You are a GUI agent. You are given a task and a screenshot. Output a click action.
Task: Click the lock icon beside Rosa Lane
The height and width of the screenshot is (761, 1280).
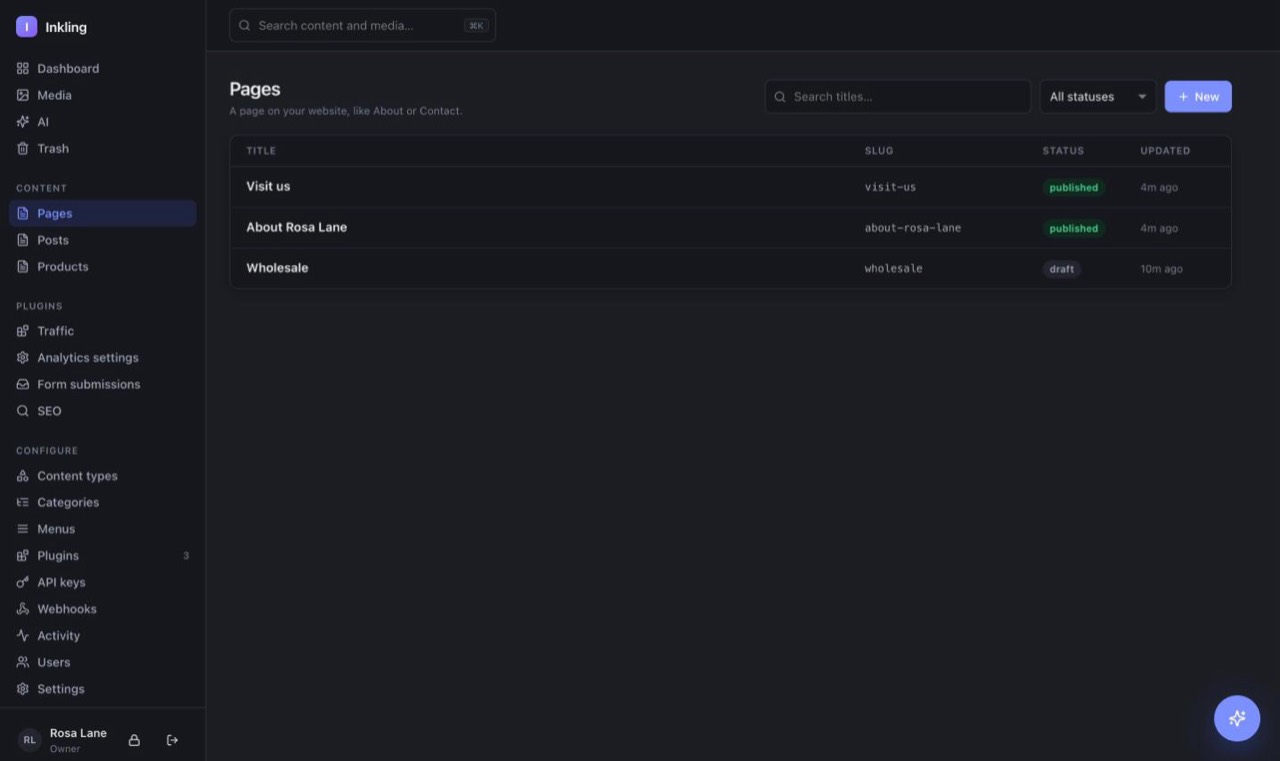coord(134,740)
